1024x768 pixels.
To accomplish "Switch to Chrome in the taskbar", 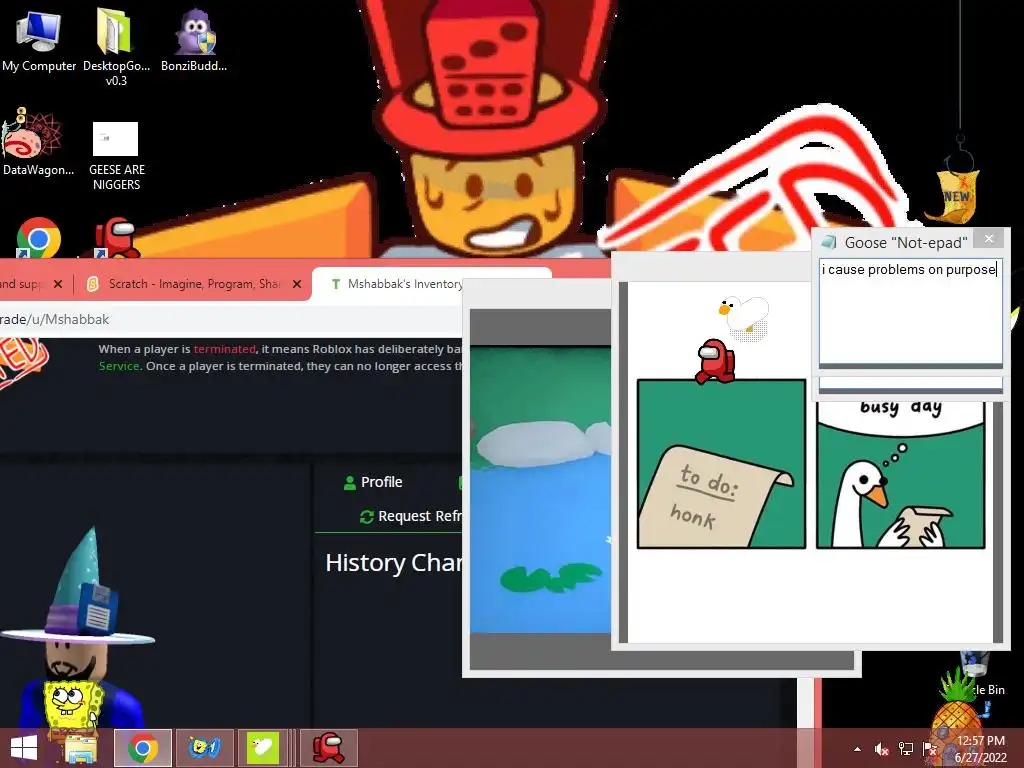I will 142,748.
